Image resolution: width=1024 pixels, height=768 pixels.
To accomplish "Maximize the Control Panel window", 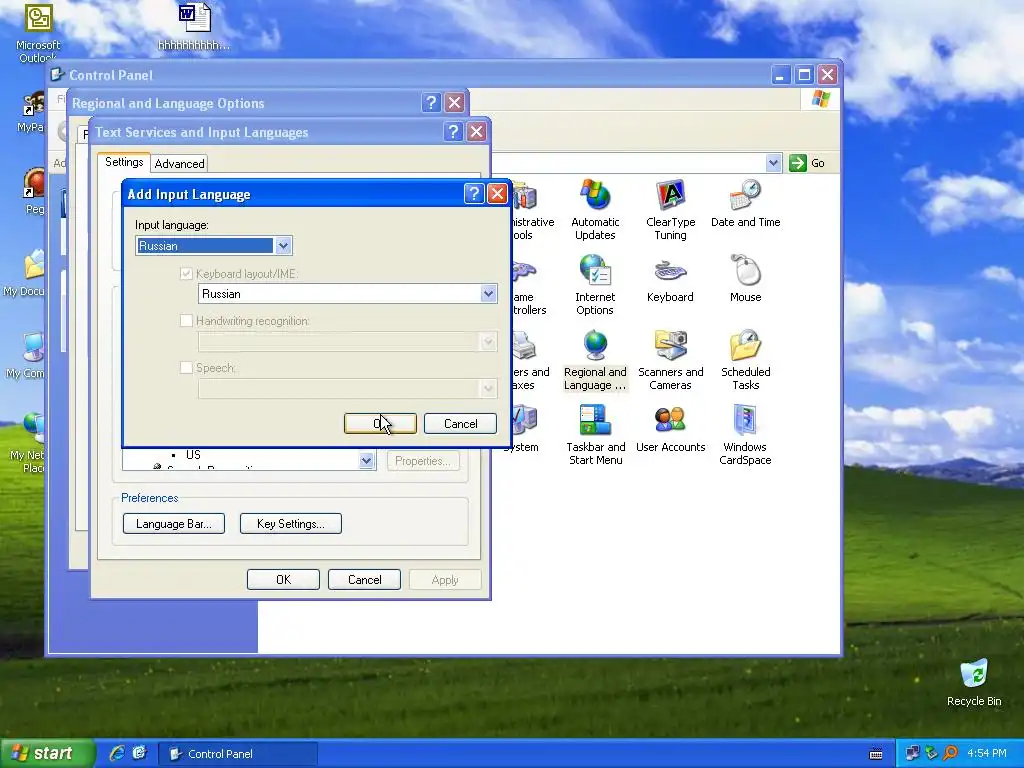I will pos(804,74).
